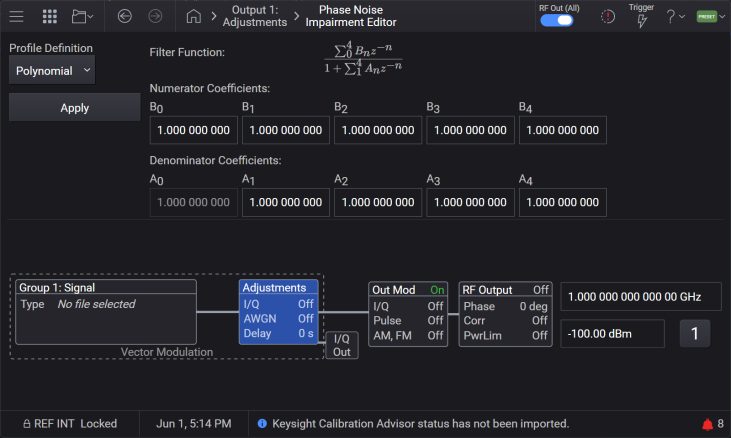Screen dimensions: 731x438
Task: Open the green Preset dropdown arrow
Action: (x=722, y=17)
